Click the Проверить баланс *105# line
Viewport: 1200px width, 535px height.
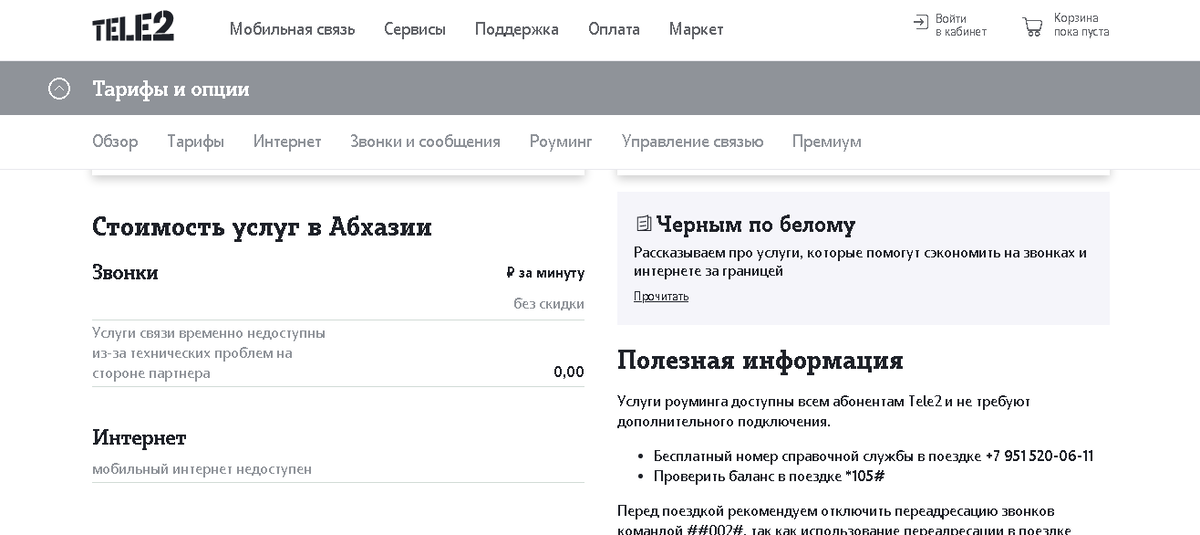(x=769, y=477)
